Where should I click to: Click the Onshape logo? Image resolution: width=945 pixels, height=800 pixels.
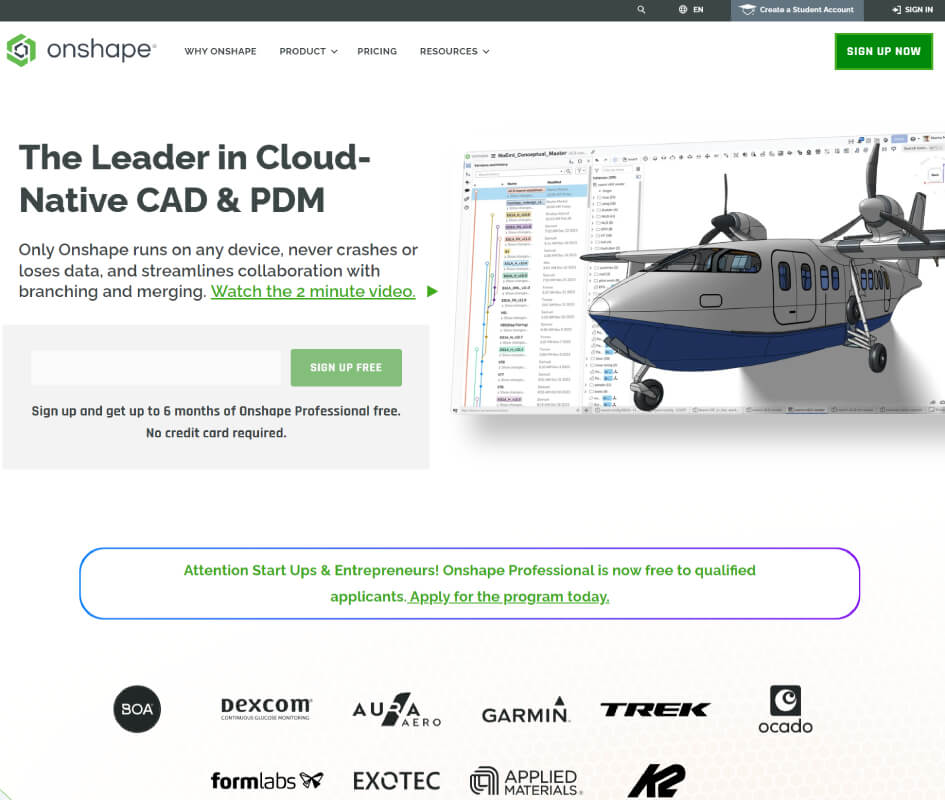tap(81, 50)
